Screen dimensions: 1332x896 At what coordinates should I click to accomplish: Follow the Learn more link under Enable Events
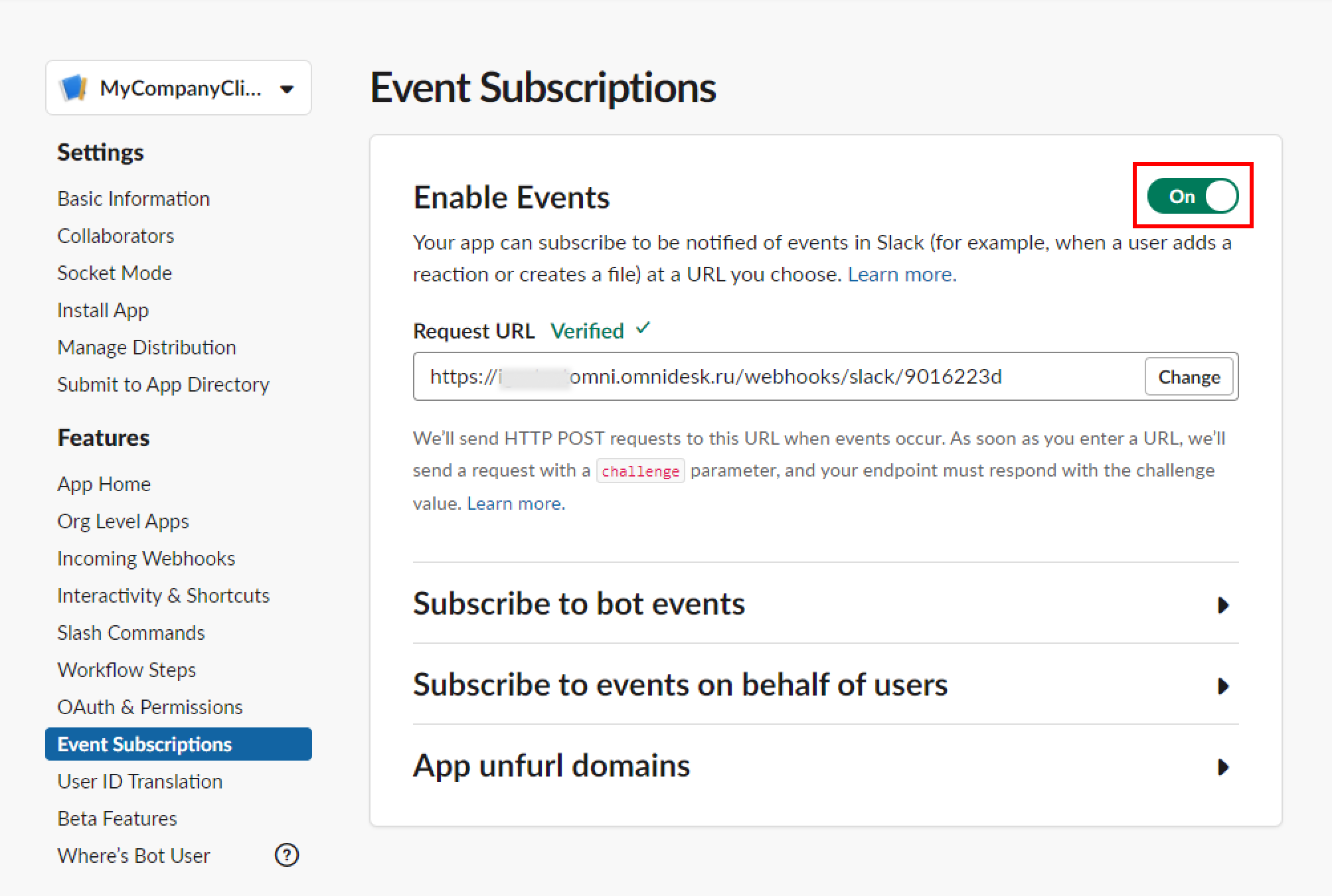902,274
